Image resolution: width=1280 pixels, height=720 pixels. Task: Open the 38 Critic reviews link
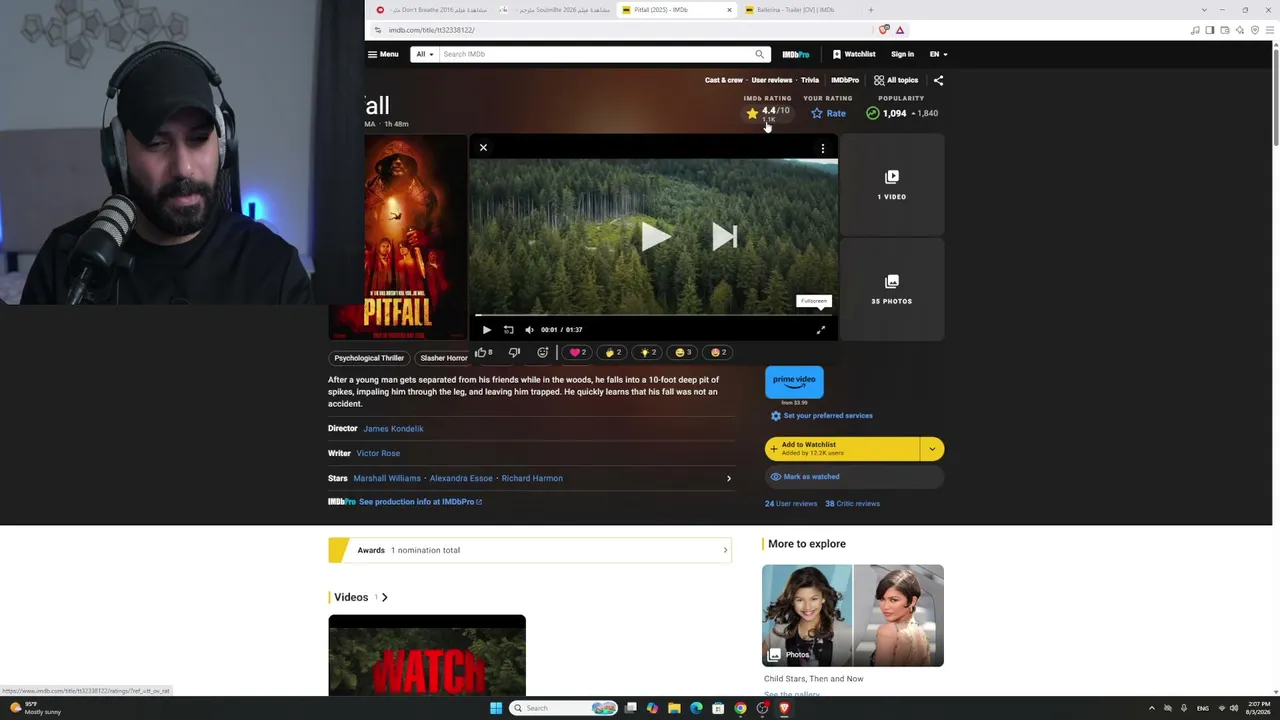coord(852,504)
